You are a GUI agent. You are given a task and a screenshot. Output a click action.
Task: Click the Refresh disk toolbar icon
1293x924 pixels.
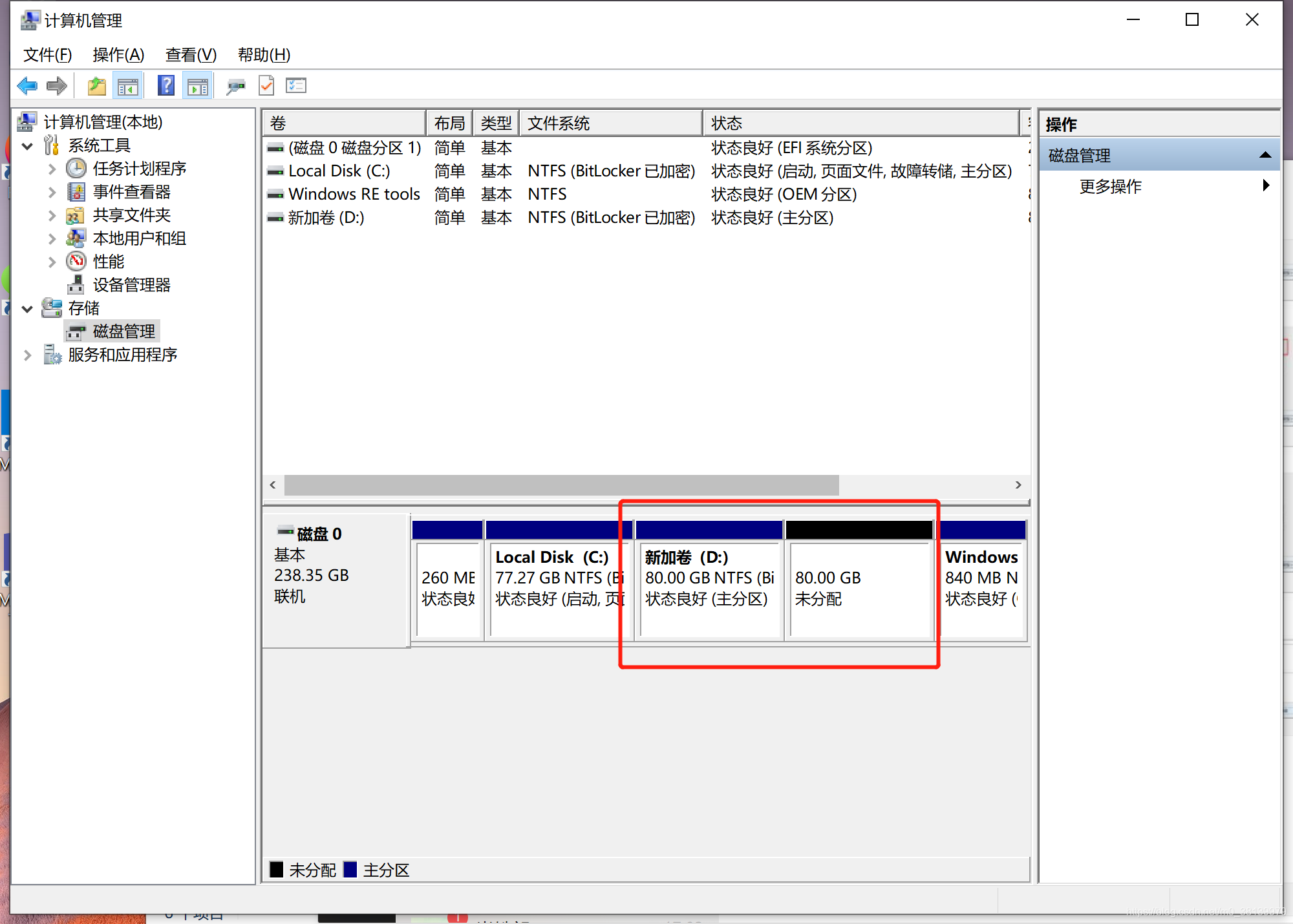[x=236, y=85]
